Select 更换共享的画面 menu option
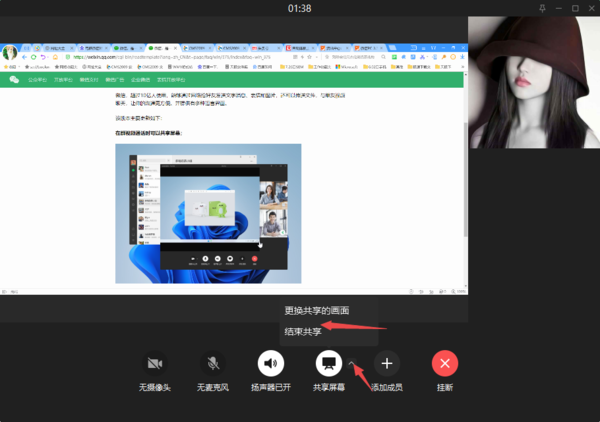This screenshot has width=600, height=422. pos(316,310)
